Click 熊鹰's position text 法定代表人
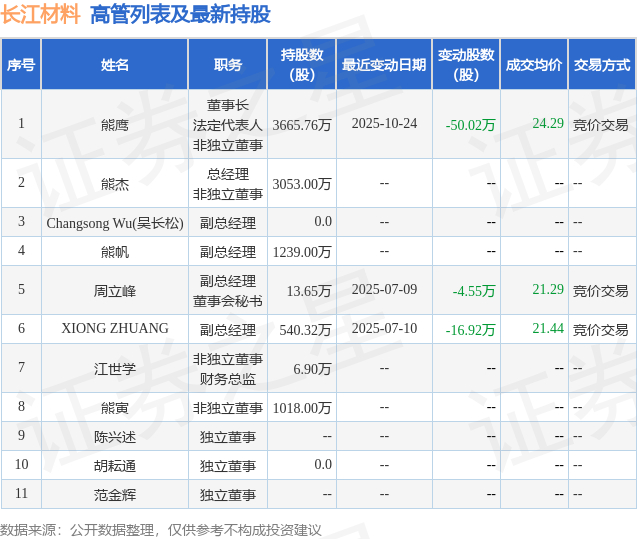 [x=228, y=125]
